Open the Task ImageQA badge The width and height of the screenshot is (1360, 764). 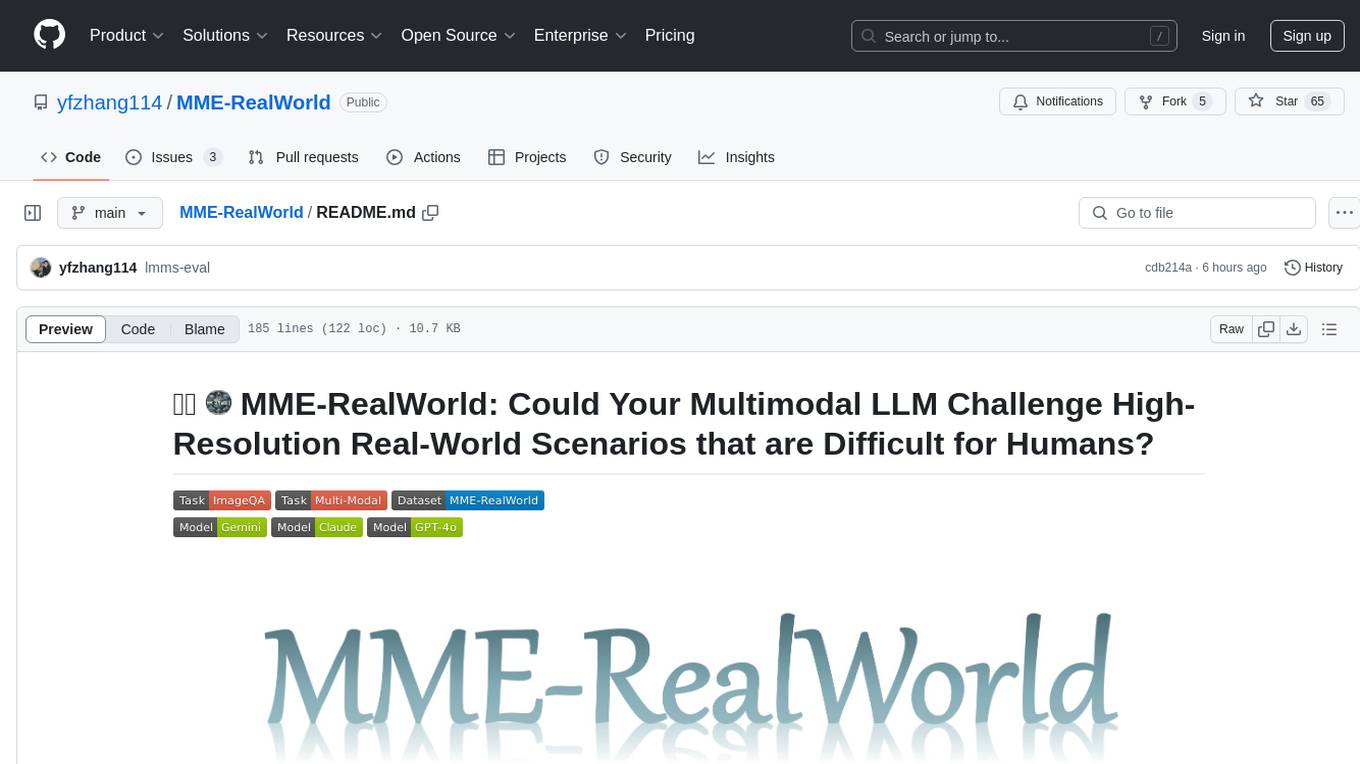coord(222,500)
